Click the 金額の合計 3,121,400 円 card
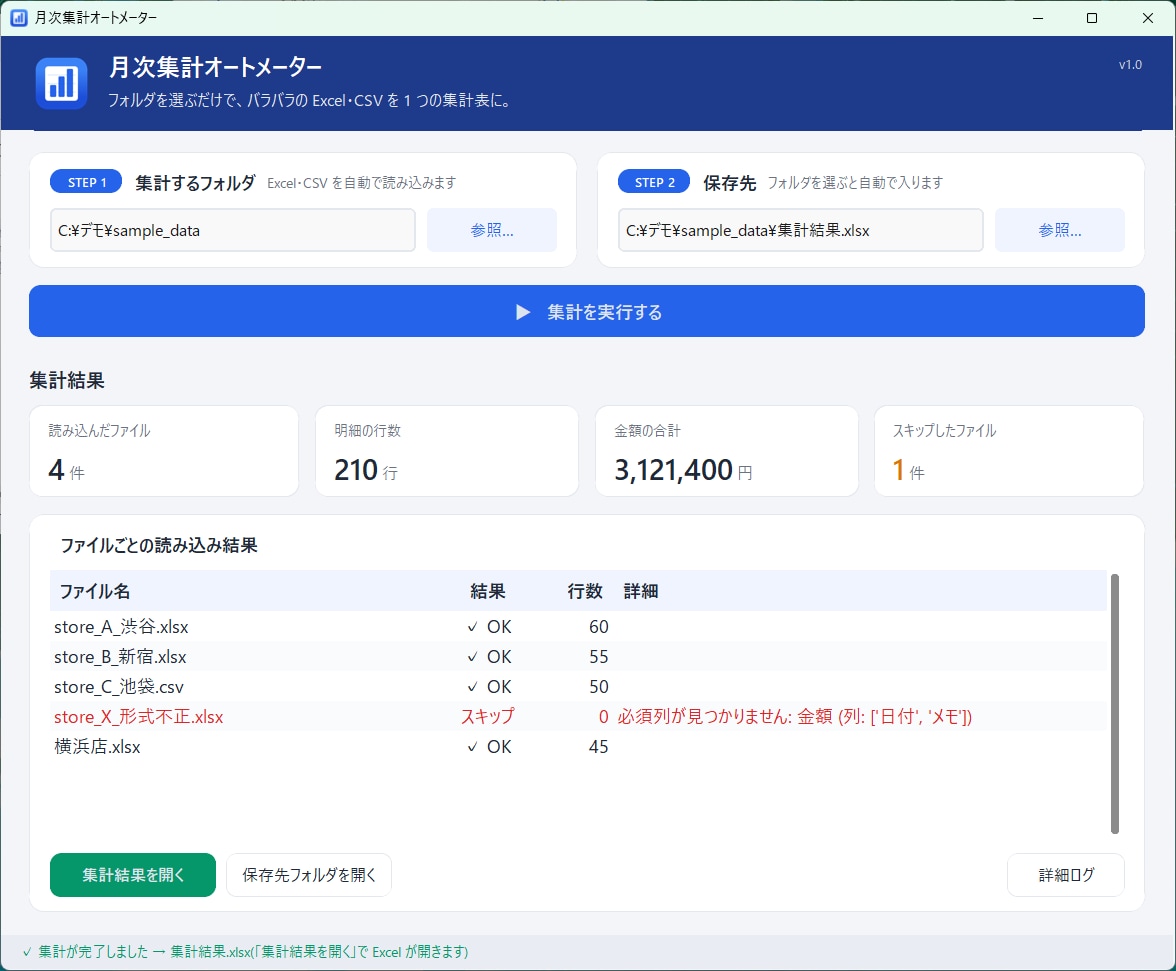The width and height of the screenshot is (1176, 971). 727,451
